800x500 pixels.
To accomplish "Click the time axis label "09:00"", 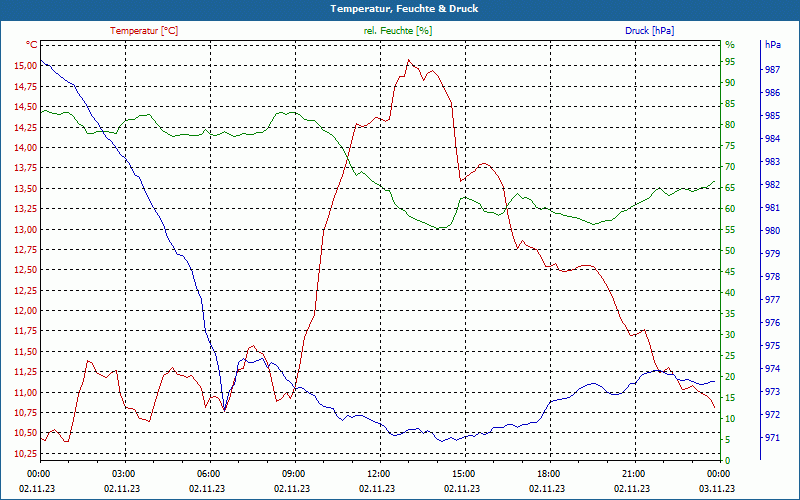I will coord(294,473).
